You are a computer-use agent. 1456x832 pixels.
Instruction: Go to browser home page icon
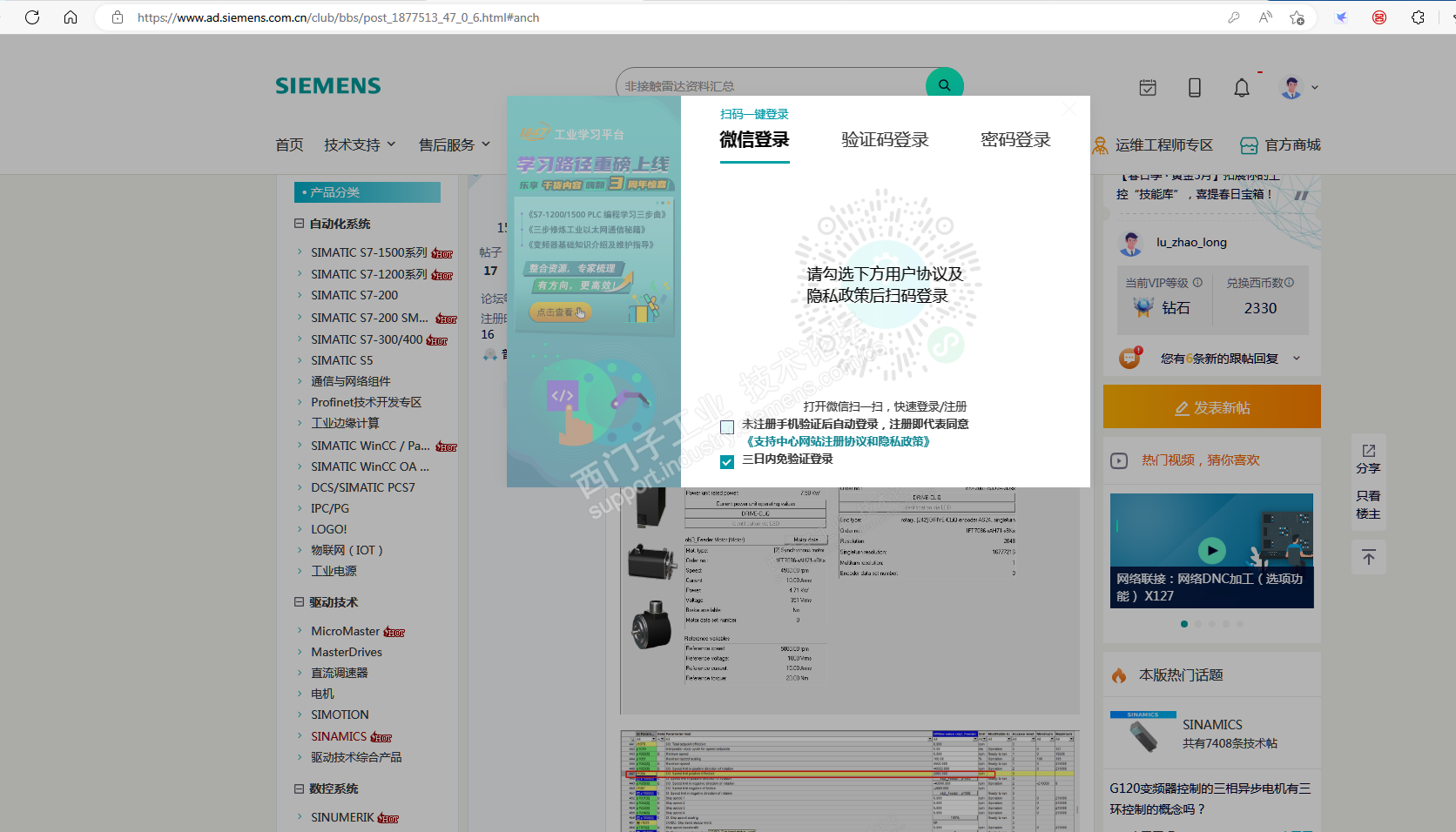click(x=71, y=17)
